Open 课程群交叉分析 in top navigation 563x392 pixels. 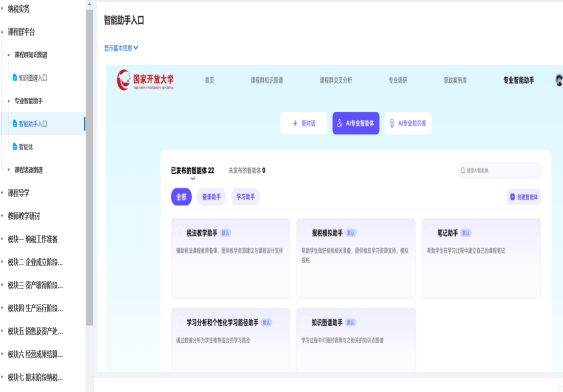[336, 80]
